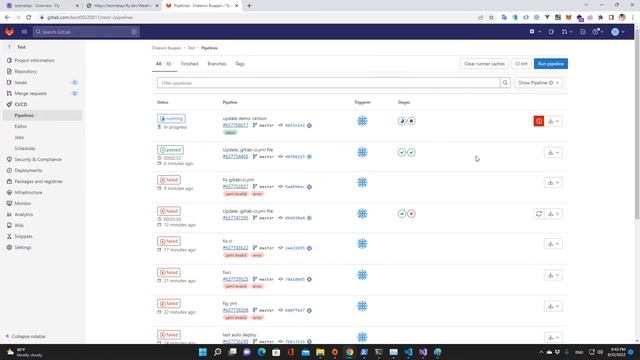This screenshot has width=640, height=360.
Task: Retry the failed pipeline from 12 minutes ago
Action: click(x=539, y=214)
